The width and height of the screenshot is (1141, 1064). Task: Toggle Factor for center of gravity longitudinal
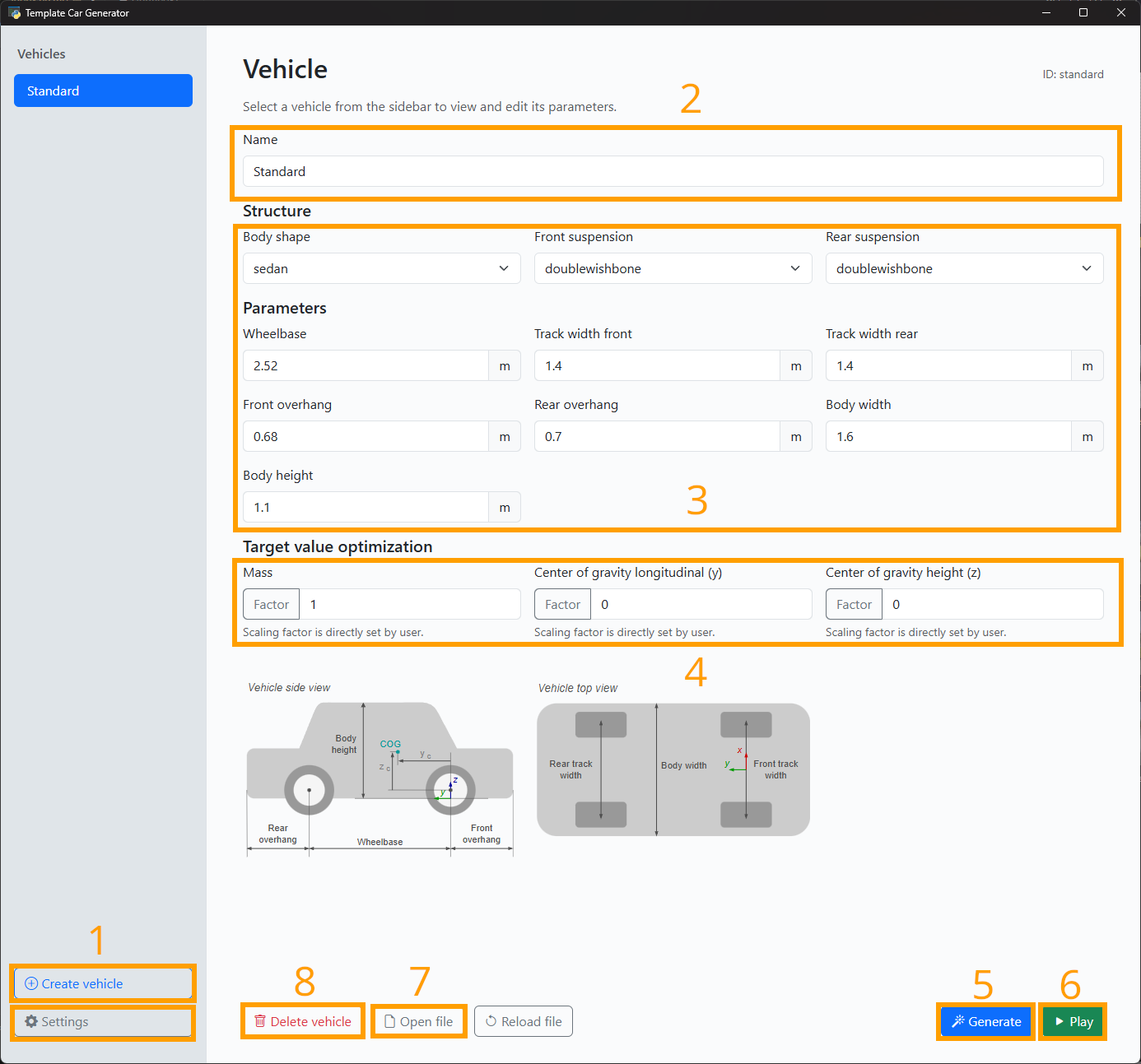pos(562,604)
